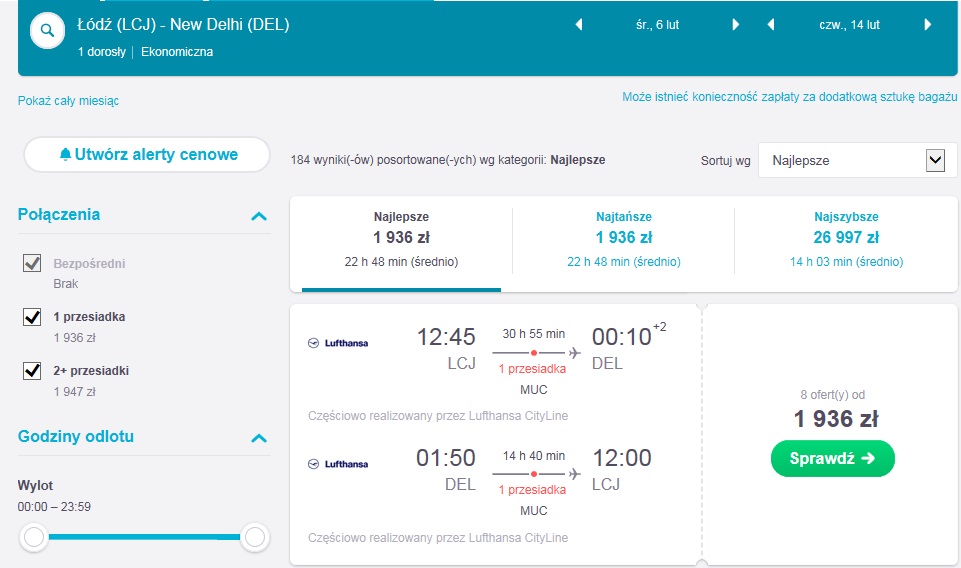Viewport: 961px width, 568px height.
Task: Click the 00:00 – 23:59 time range text
Action: click(x=54, y=507)
